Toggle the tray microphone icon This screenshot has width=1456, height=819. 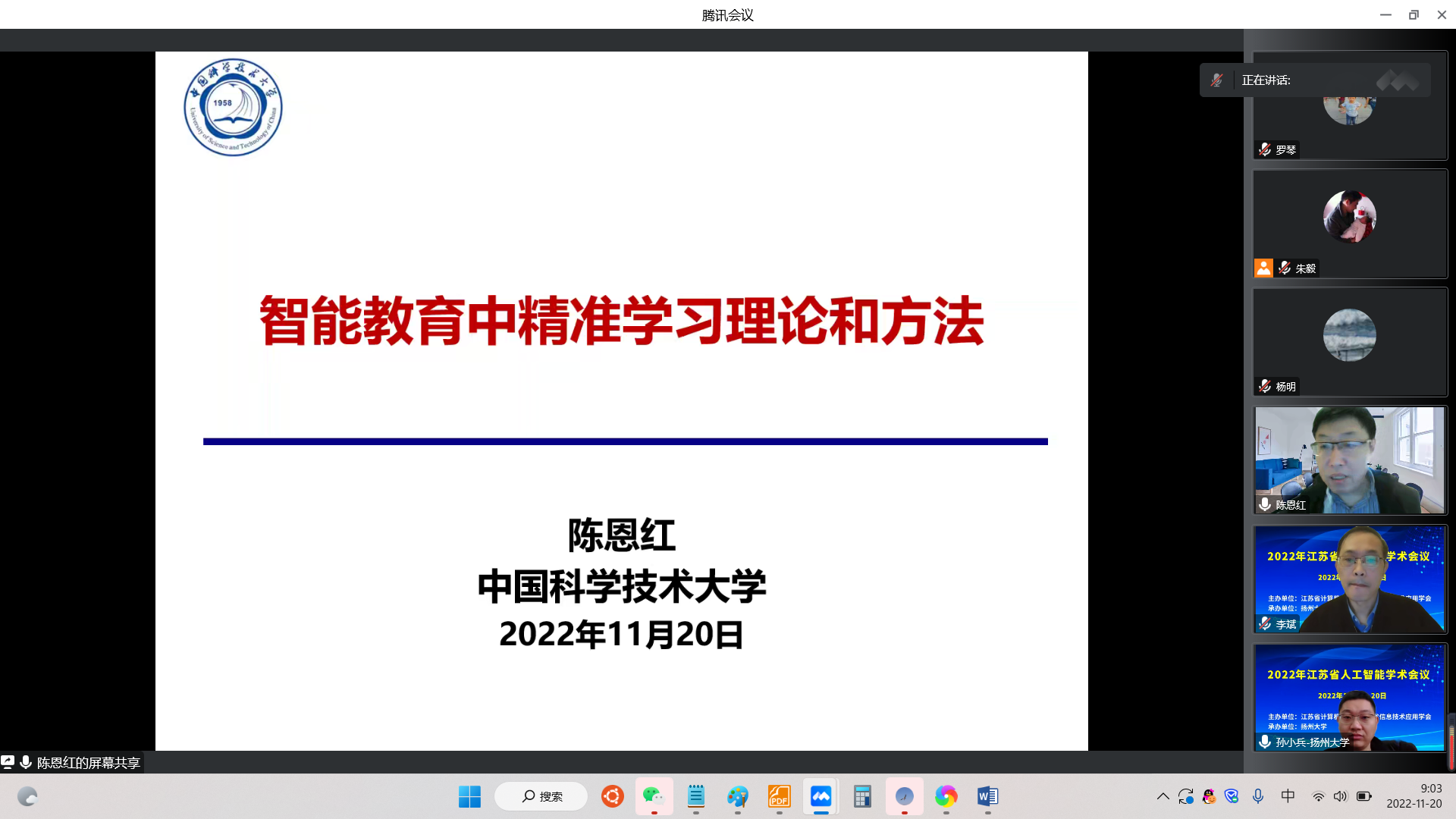[x=1258, y=796]
